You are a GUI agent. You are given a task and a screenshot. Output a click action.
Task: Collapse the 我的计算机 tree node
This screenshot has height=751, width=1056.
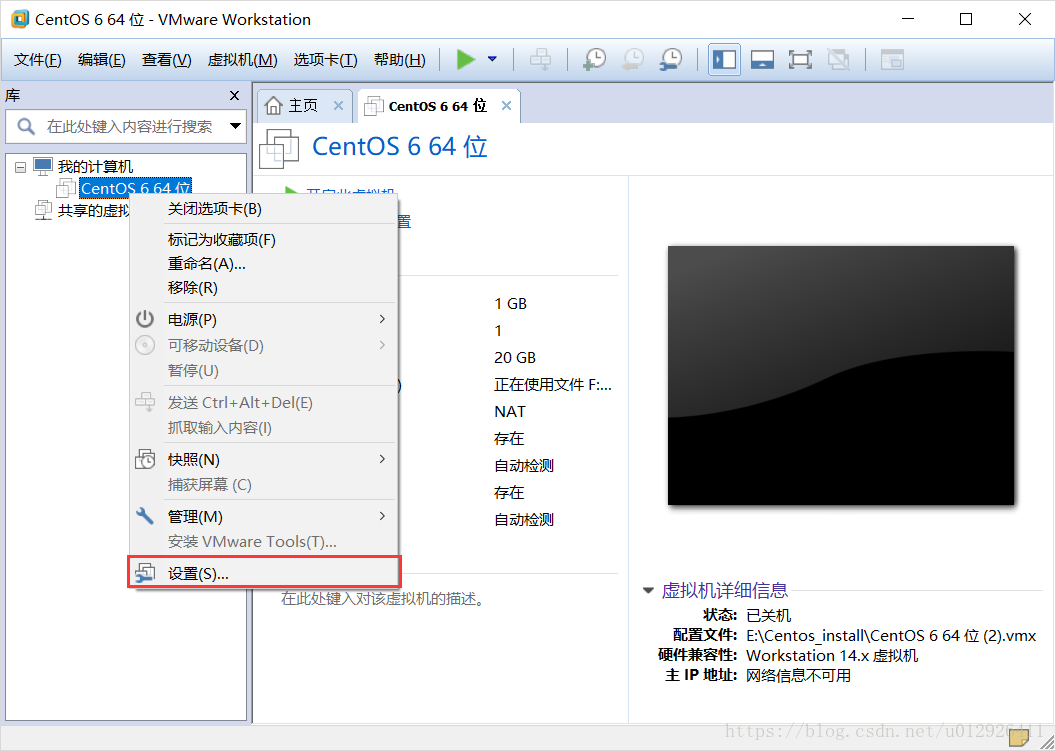click(x=21, y=166)
